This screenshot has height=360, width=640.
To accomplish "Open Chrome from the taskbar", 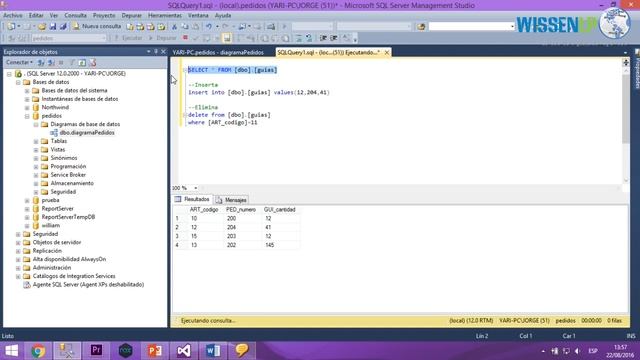I will (x=38, y=351).
